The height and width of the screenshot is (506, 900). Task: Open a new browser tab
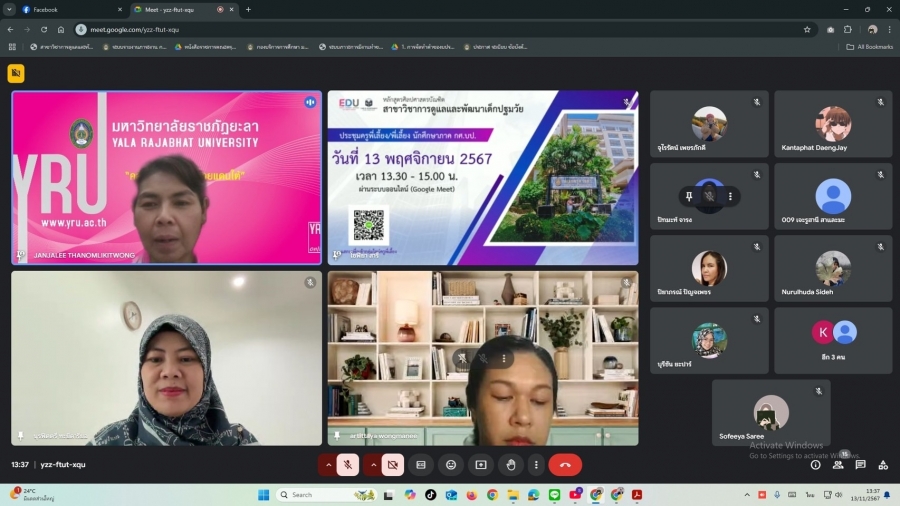248,9
